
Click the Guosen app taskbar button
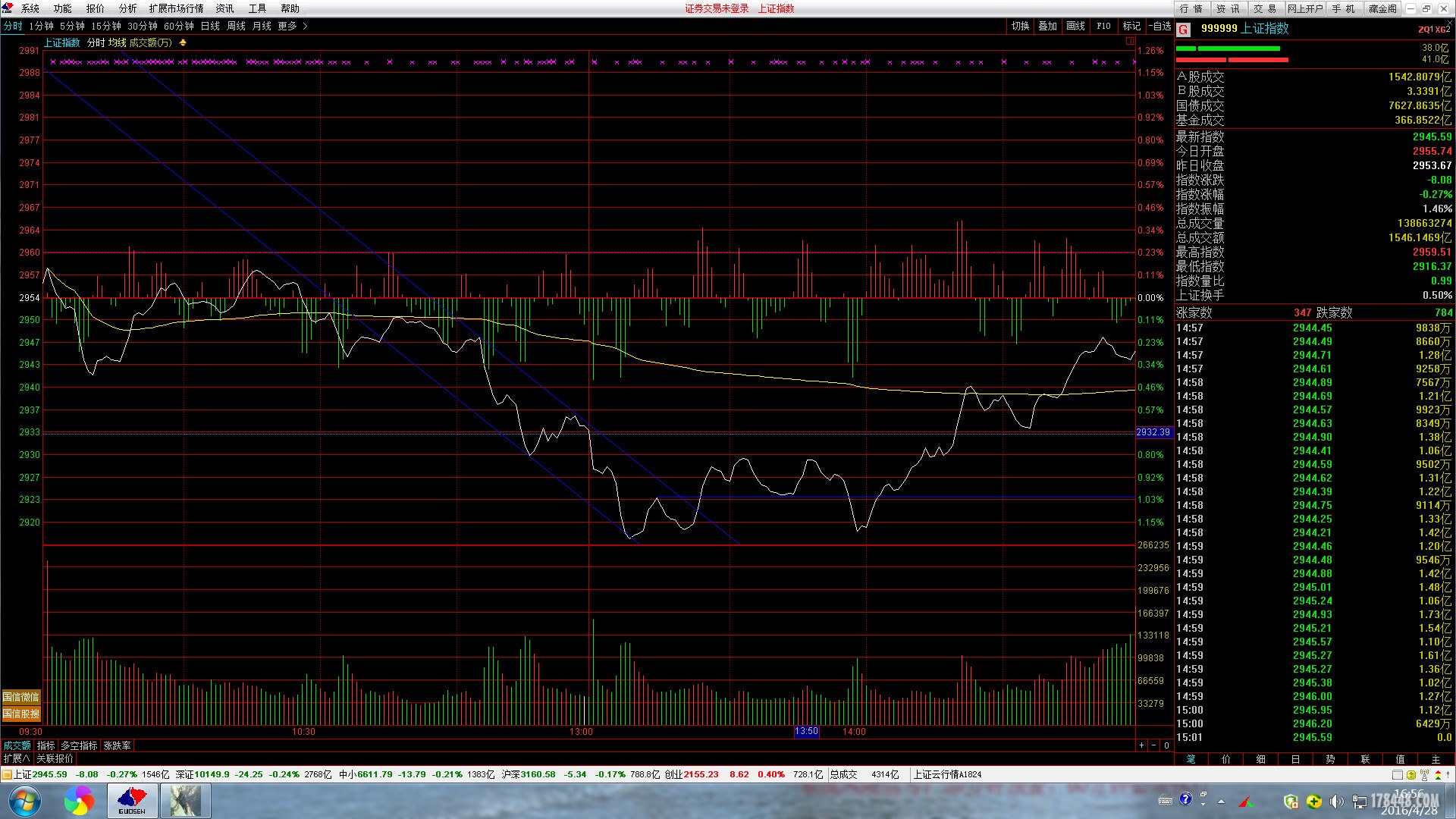click(x=132, y=801)
